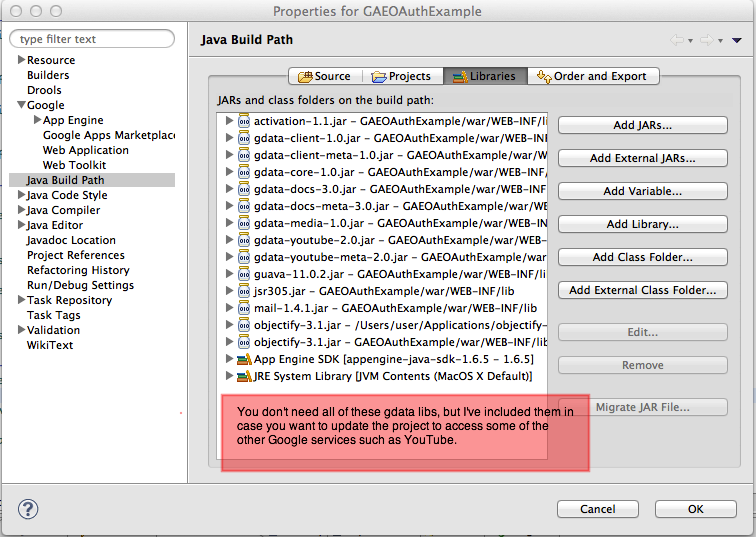This screenshot has width=756, height=537.
Task: Expand the activation-1.1.jar entry
Action: click(230, 121)
